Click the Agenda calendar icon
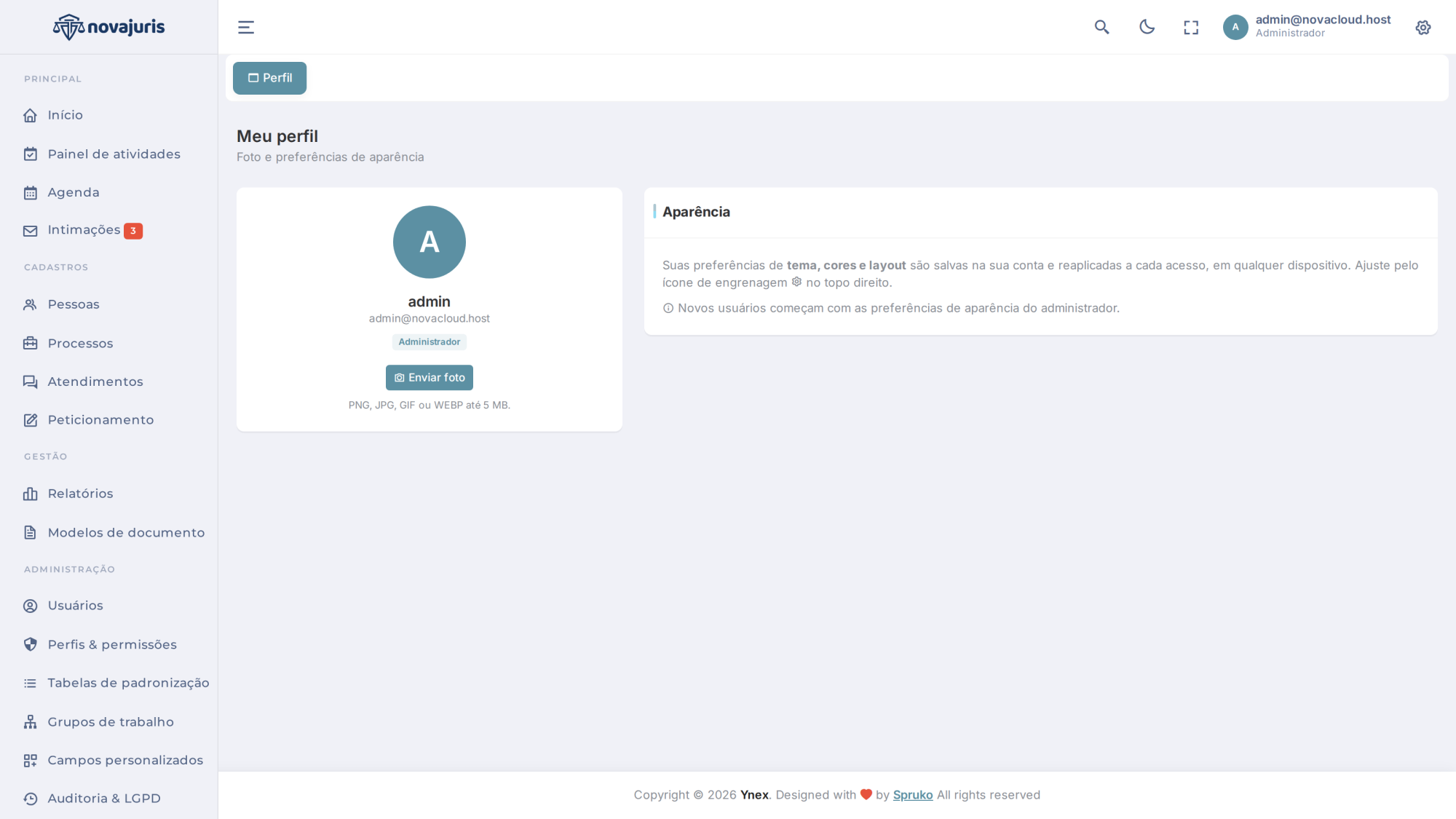This screenshot has width=1456, height=819. tap(30, 192)
